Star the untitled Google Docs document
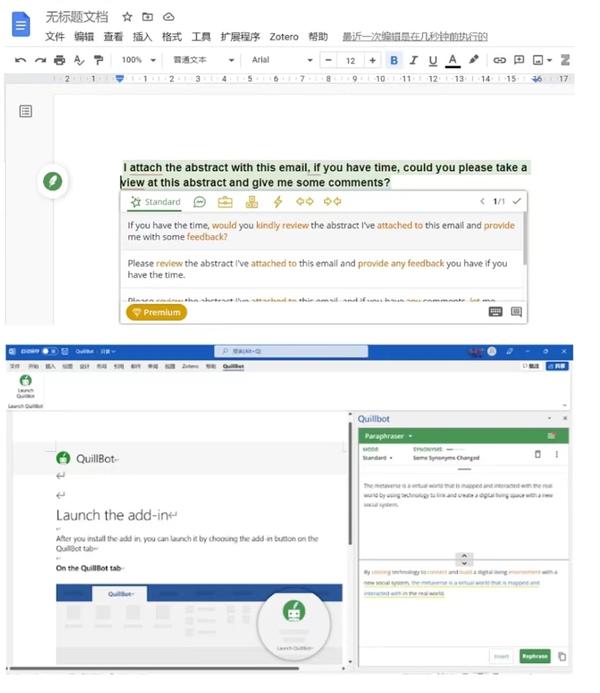 tap(127, 17)
